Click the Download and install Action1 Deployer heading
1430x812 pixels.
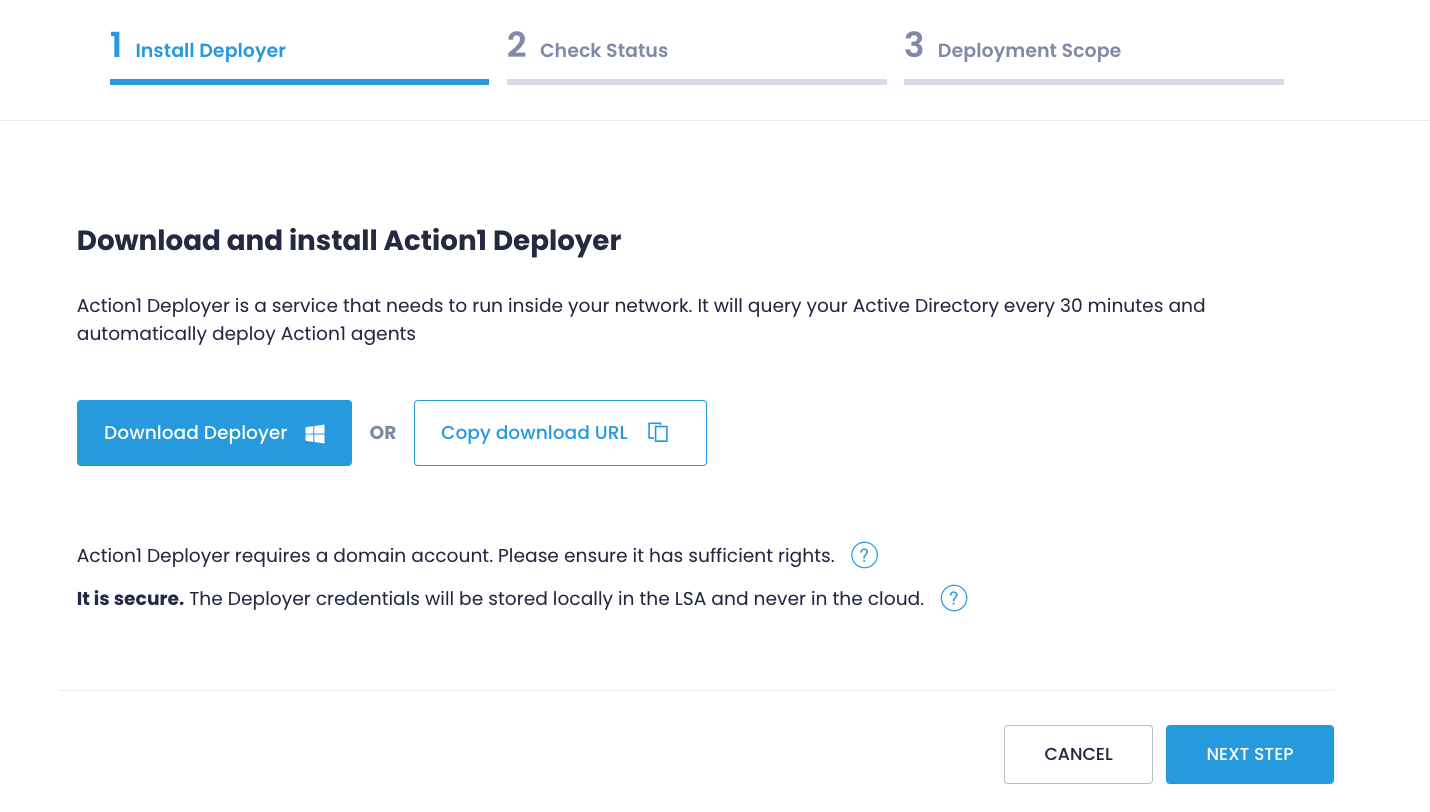click(348, 240)
